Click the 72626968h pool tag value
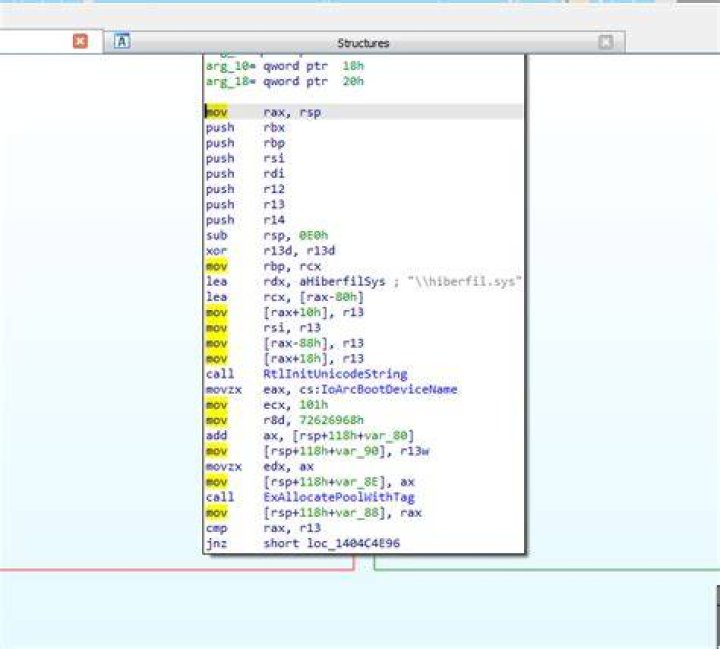The width and height of the screenshot is (720, 649). (332, 420)
